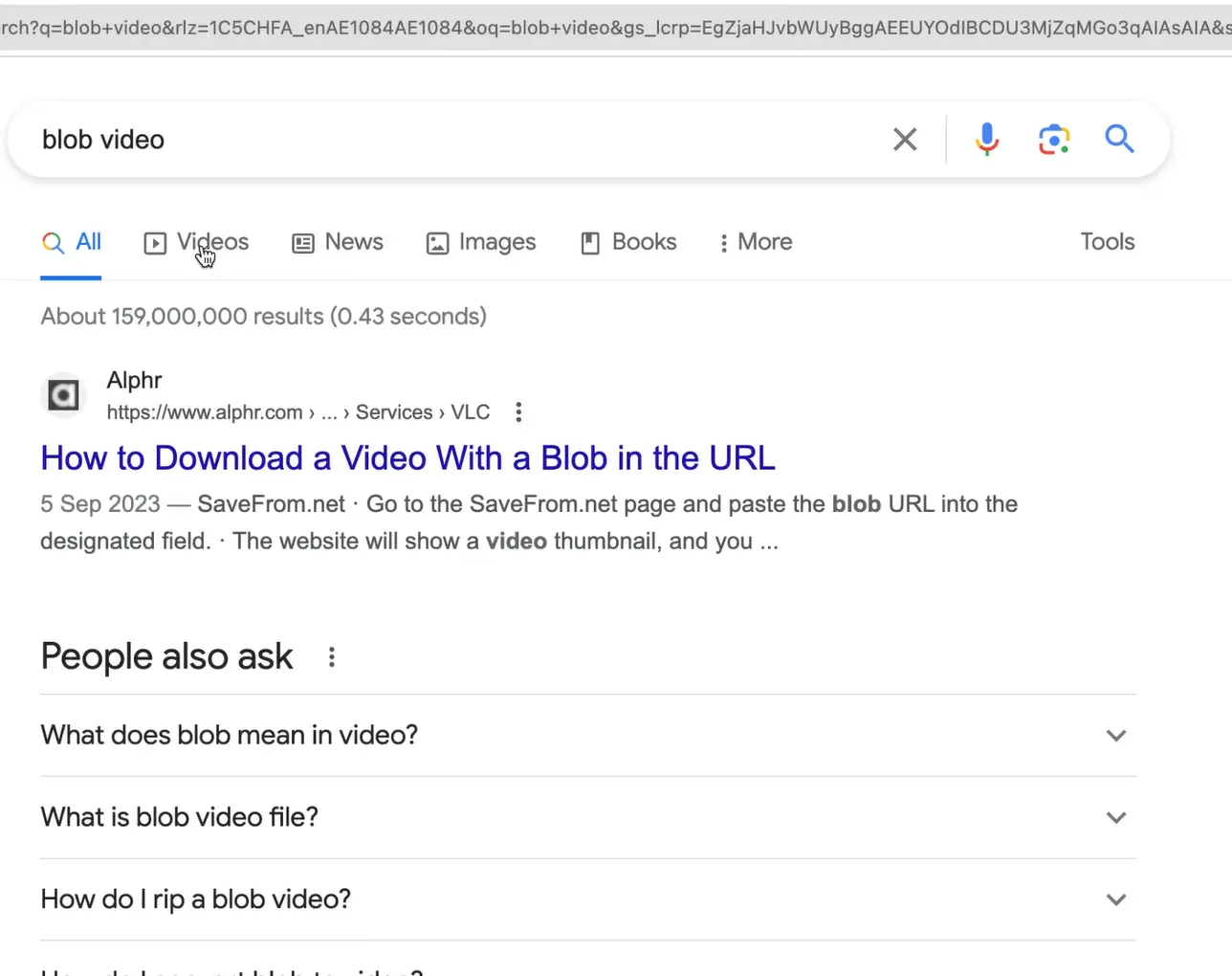Switch to the Videos tab
The image size is (1232, 976).
pos(197,243)
